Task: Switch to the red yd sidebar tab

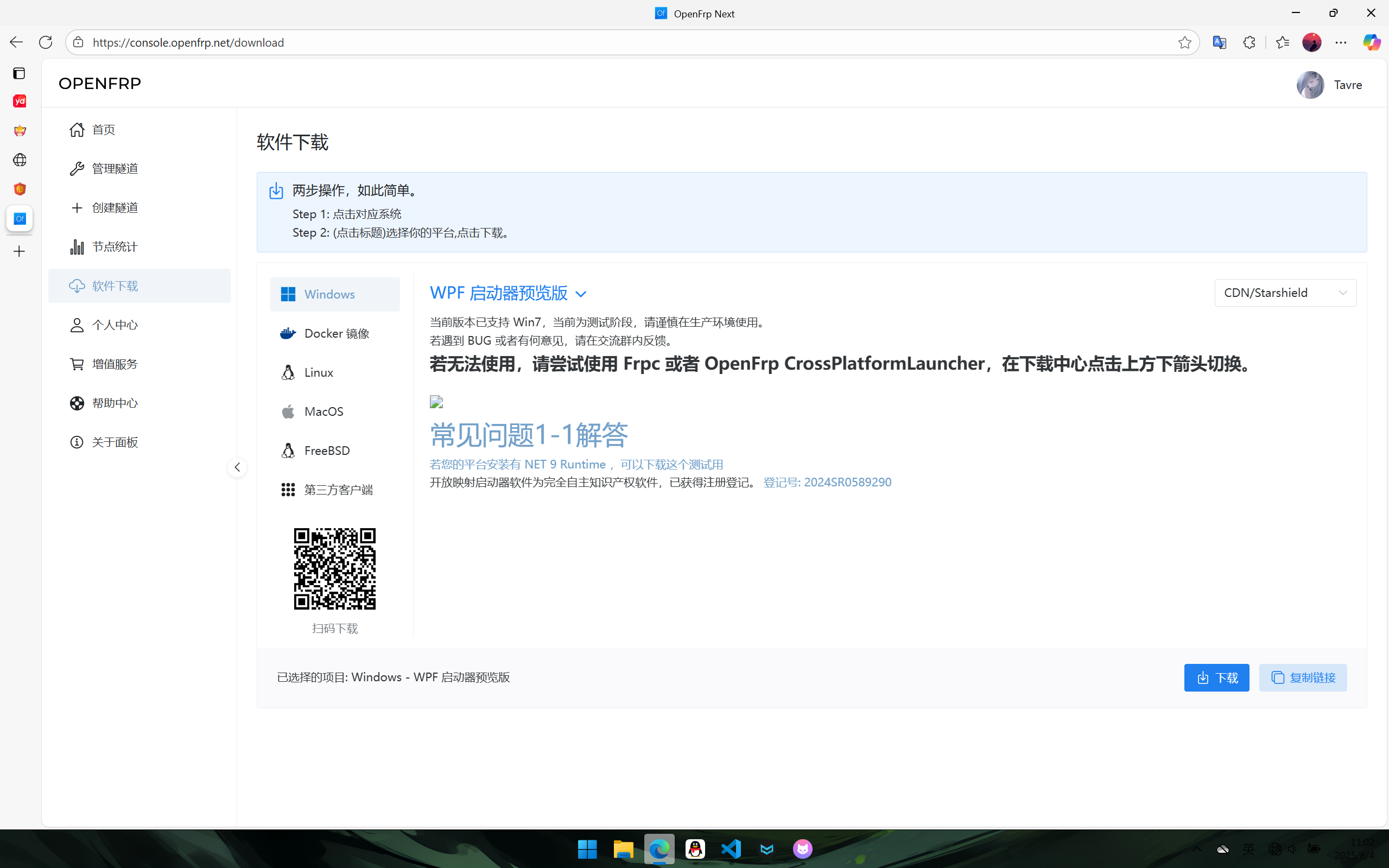Action: (20, 101)
